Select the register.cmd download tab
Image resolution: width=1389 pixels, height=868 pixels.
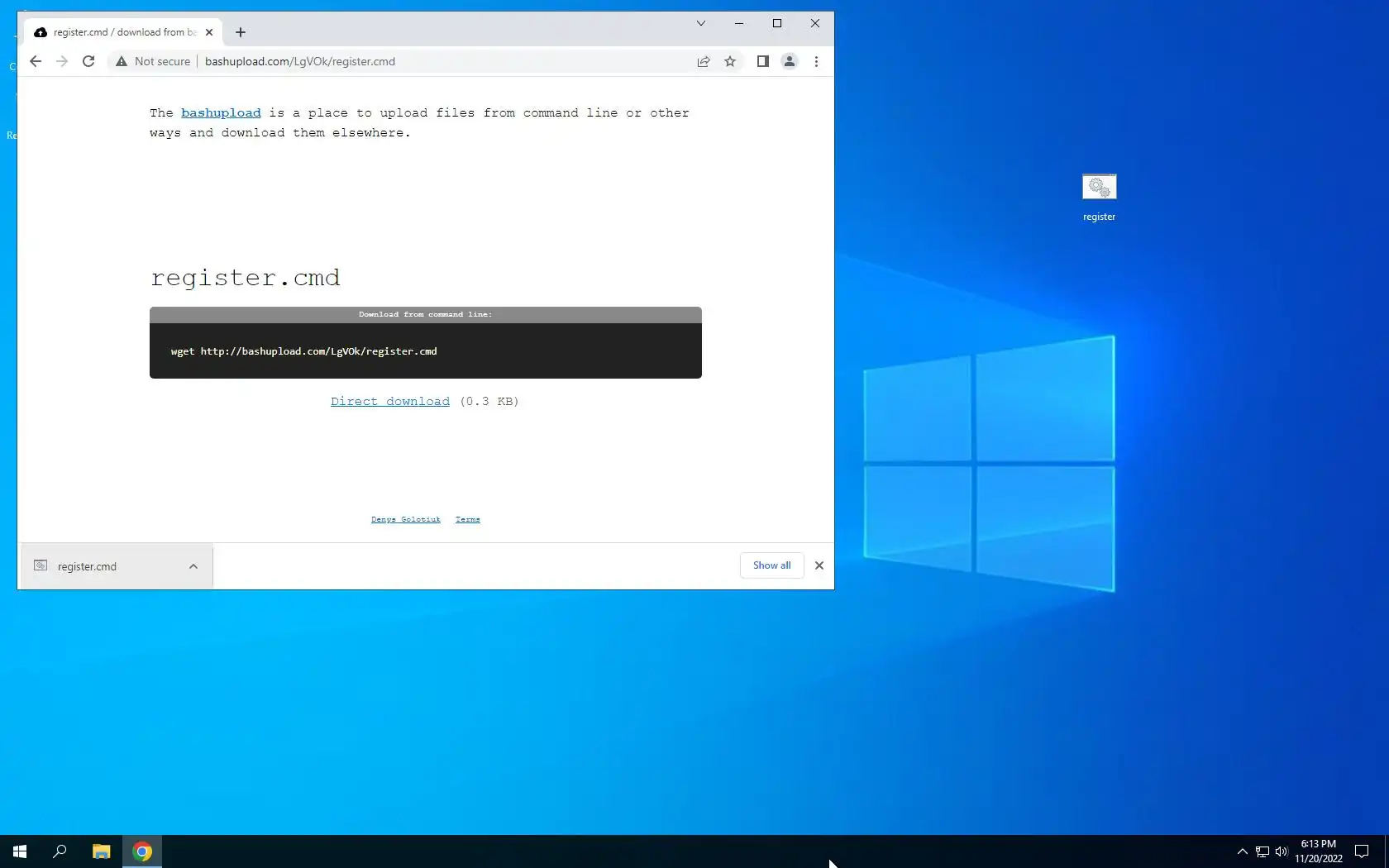pyautogui.click(x=123, y=32)
